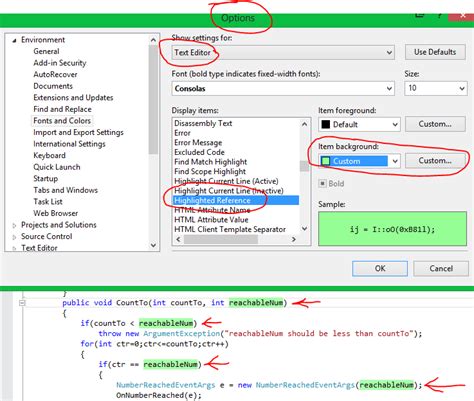Select International Settings page

click(x=69, y=144)
